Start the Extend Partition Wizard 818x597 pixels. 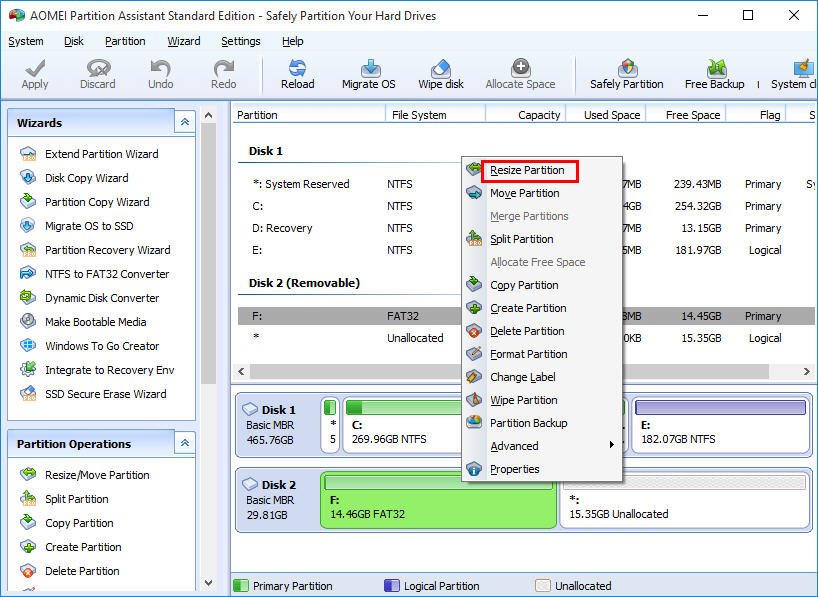[x=89, y=154]
